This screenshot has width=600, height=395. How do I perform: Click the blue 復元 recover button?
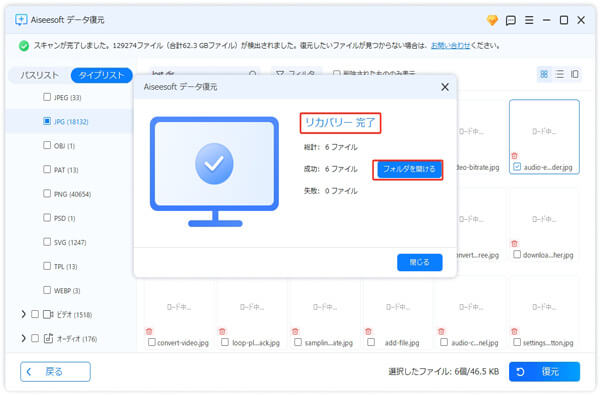[x=544, y=372]
